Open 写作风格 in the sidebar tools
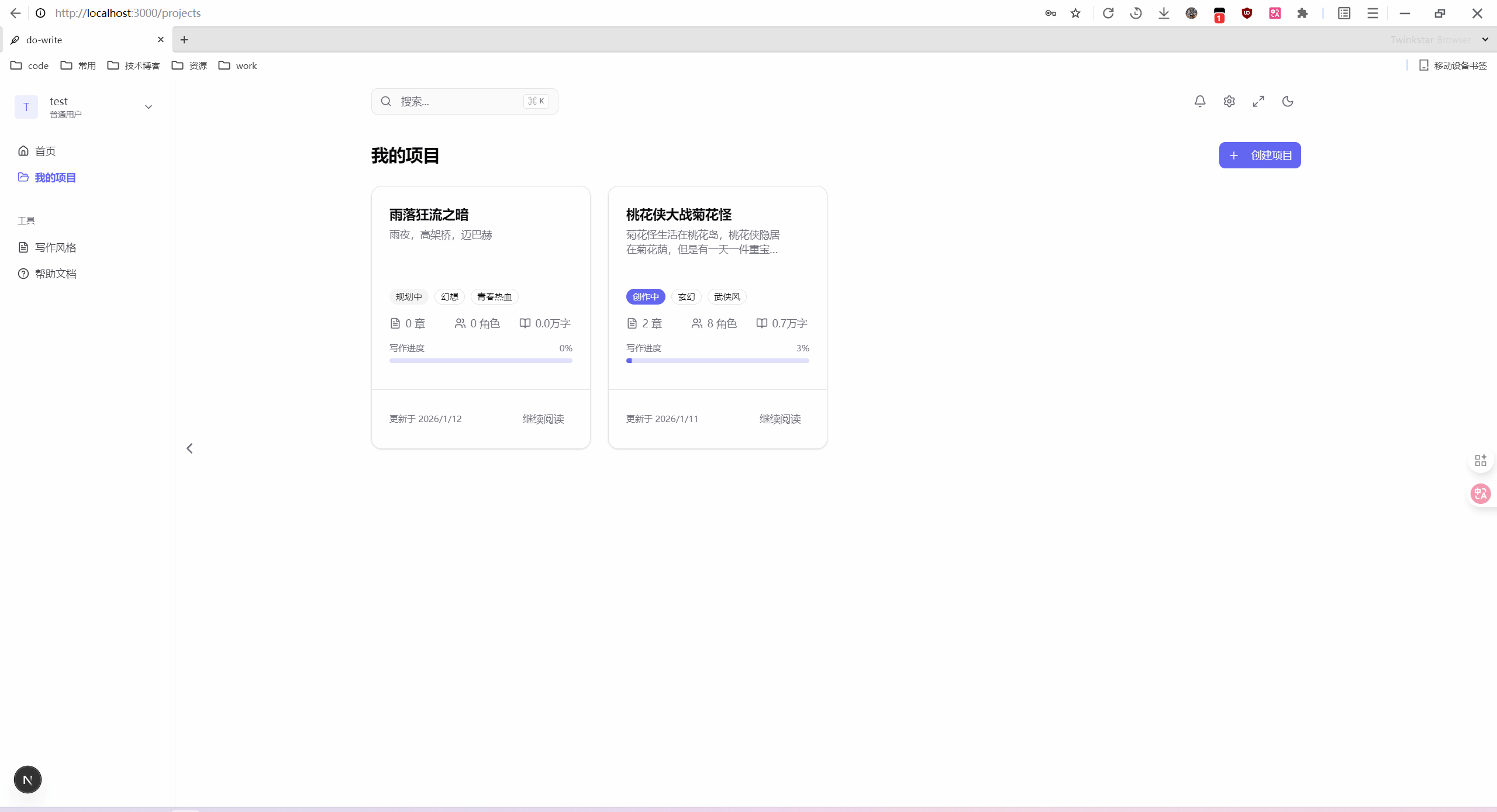 point(55,247)
